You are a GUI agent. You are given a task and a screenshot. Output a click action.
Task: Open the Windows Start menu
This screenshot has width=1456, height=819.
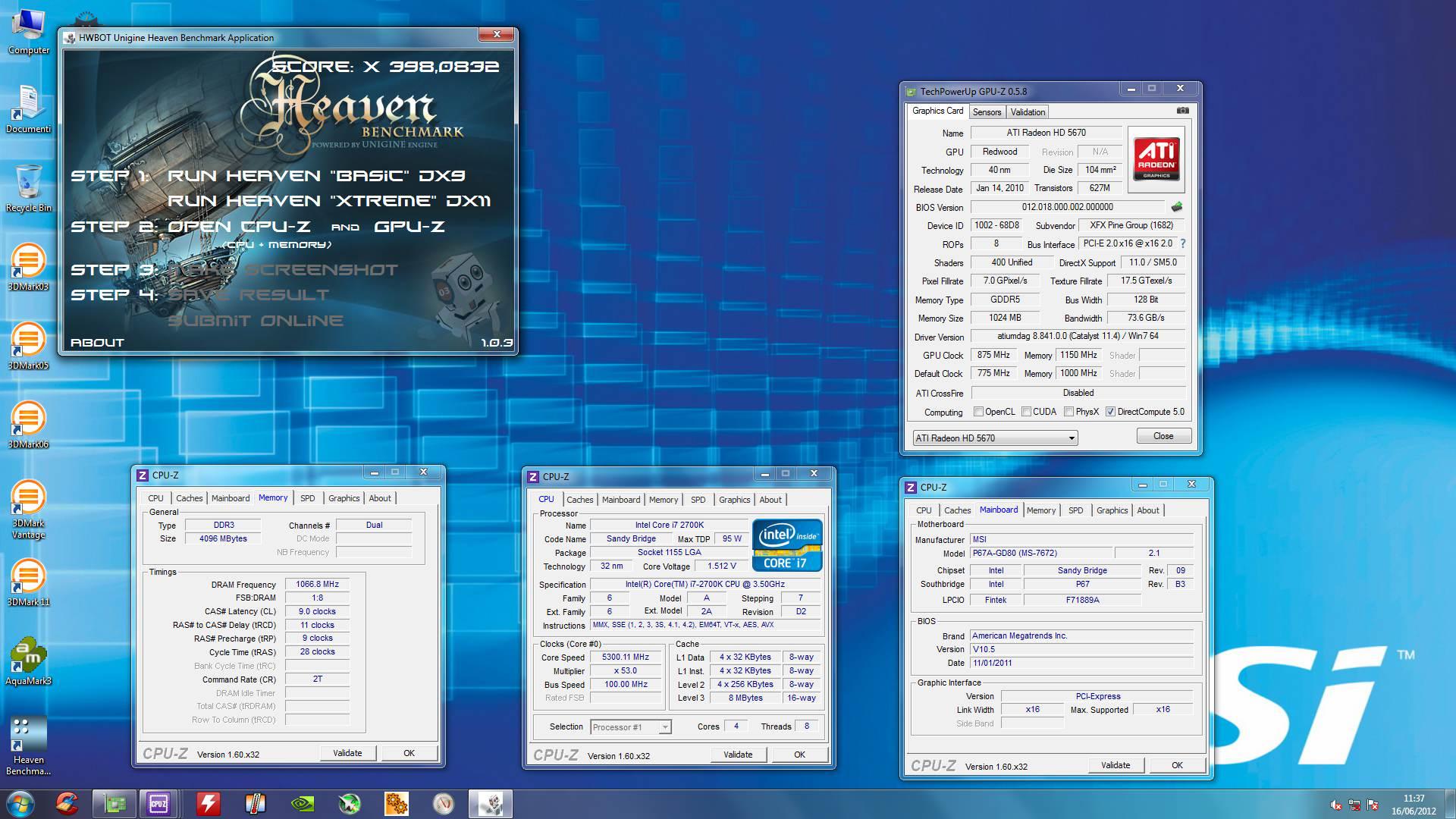click(x=20, y=803)
